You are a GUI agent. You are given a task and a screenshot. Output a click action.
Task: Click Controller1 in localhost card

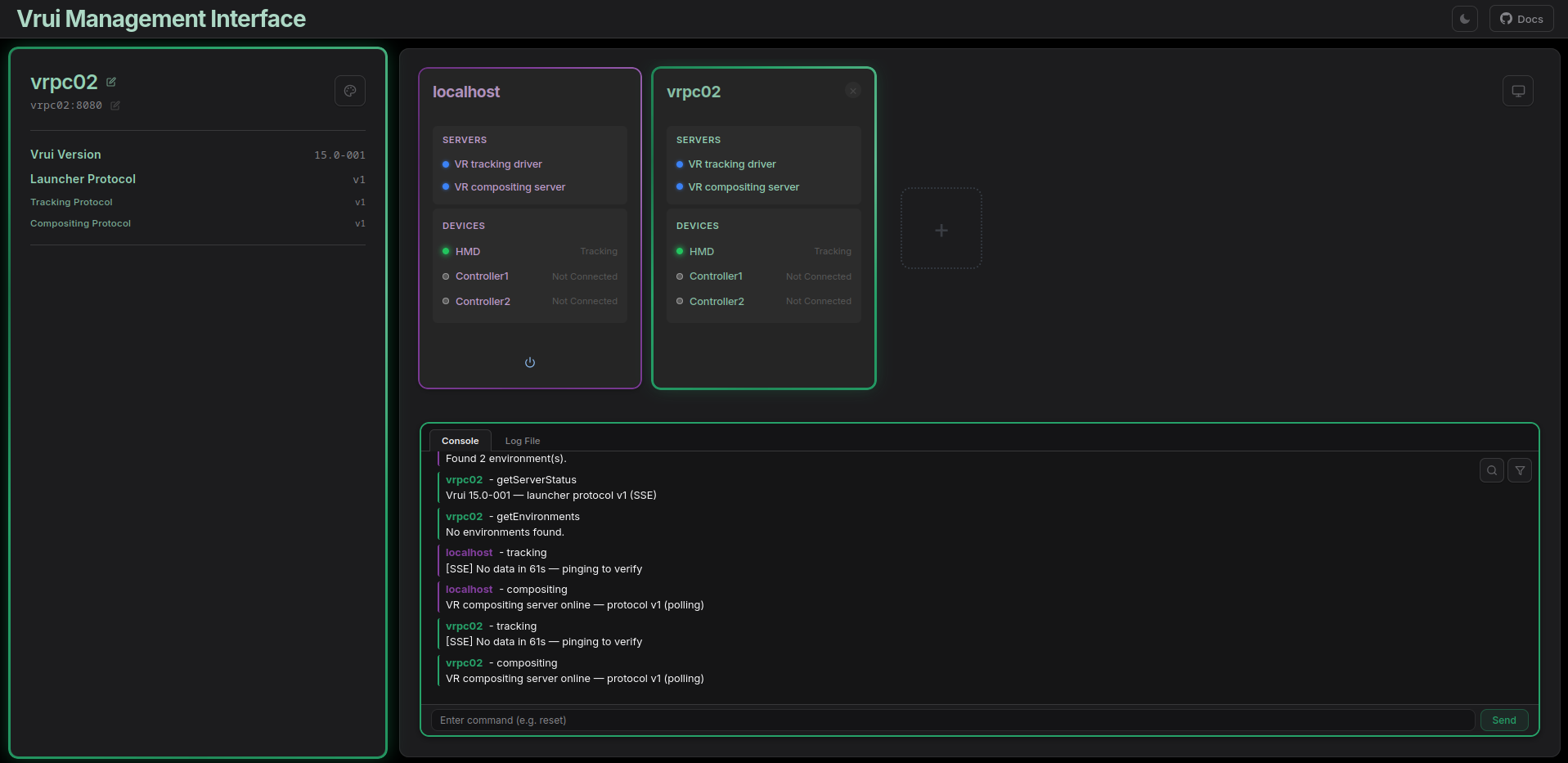[482, 276]
